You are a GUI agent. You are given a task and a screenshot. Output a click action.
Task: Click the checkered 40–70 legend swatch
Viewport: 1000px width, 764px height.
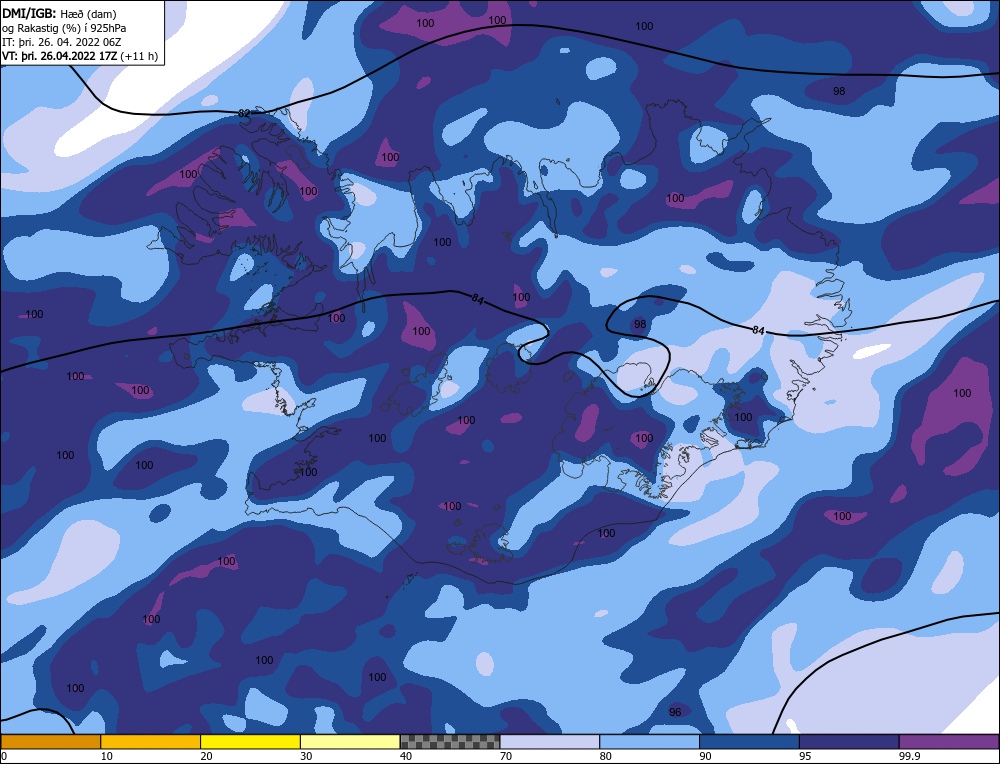(450, 741)
